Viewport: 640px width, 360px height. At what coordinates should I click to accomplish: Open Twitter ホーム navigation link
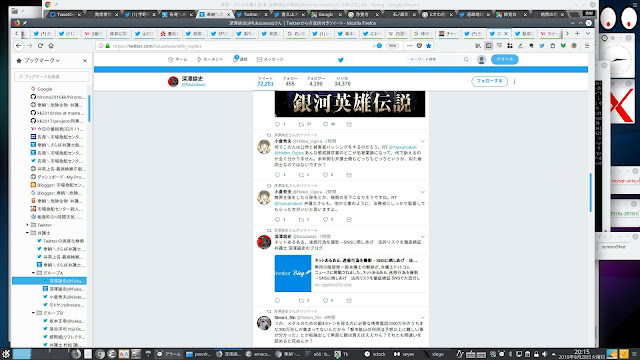[178, 60]
